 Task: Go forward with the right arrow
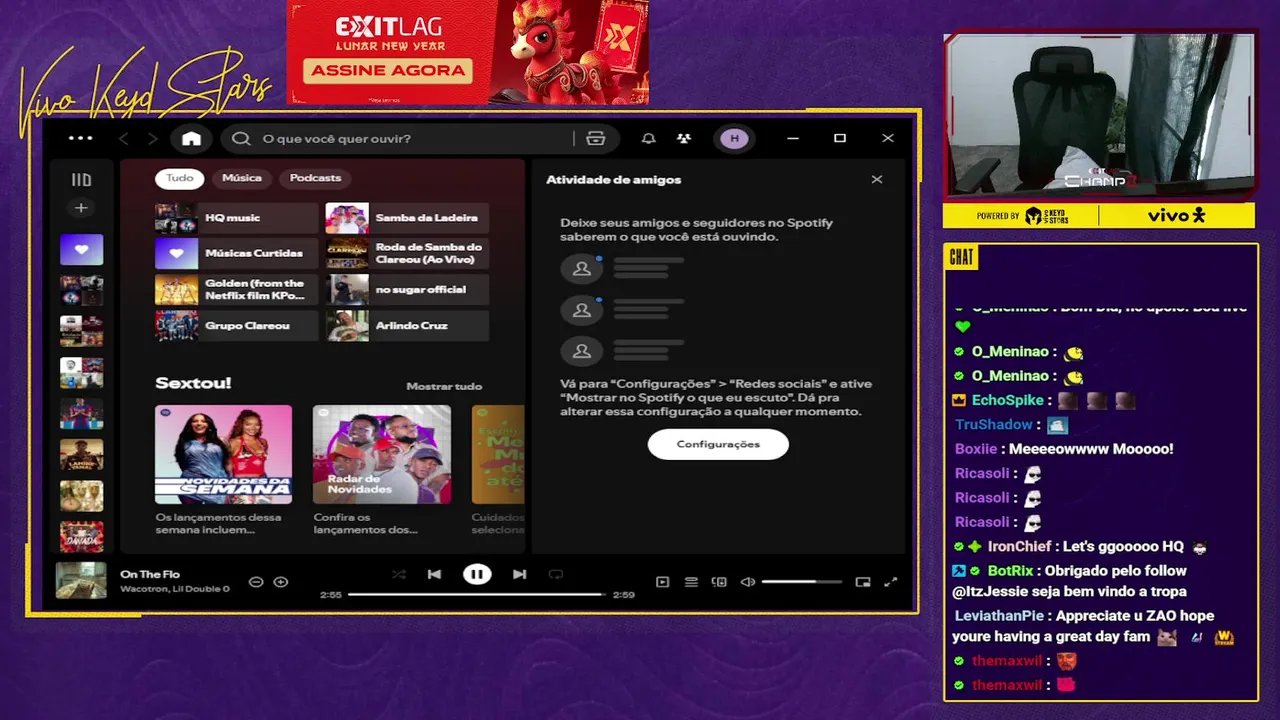152,139
